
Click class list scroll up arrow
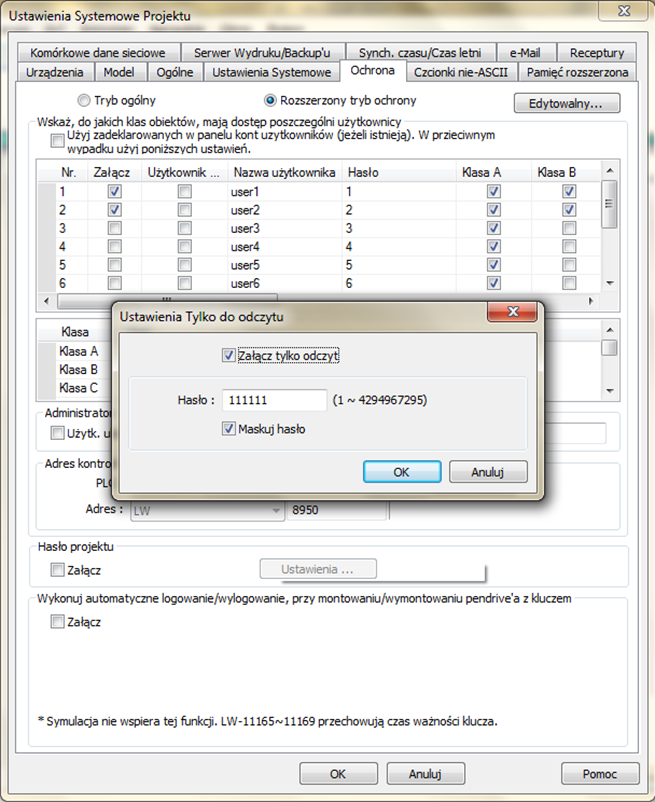(609, 330)
